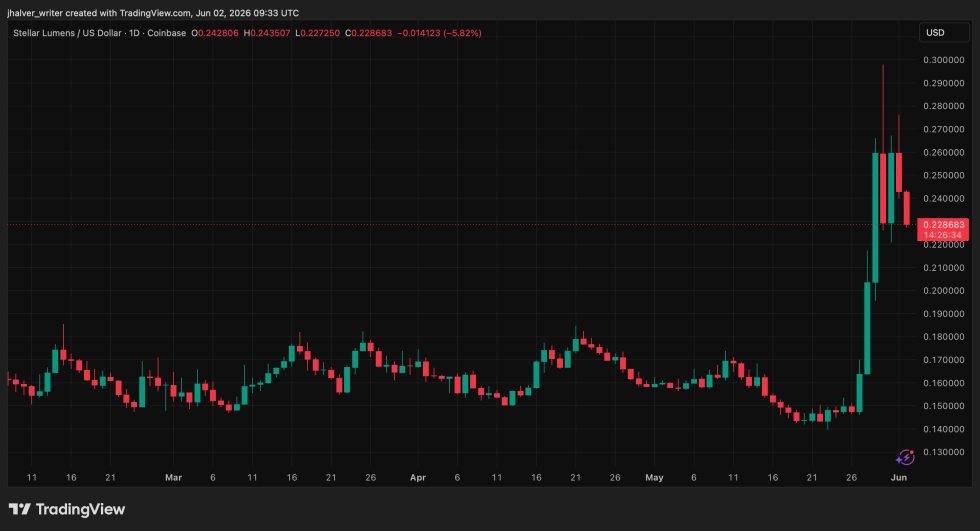Click the close value C0.228683 in header
Image resolution: width=980 pixels, height=531 pixels.
[x=368, y=33]
